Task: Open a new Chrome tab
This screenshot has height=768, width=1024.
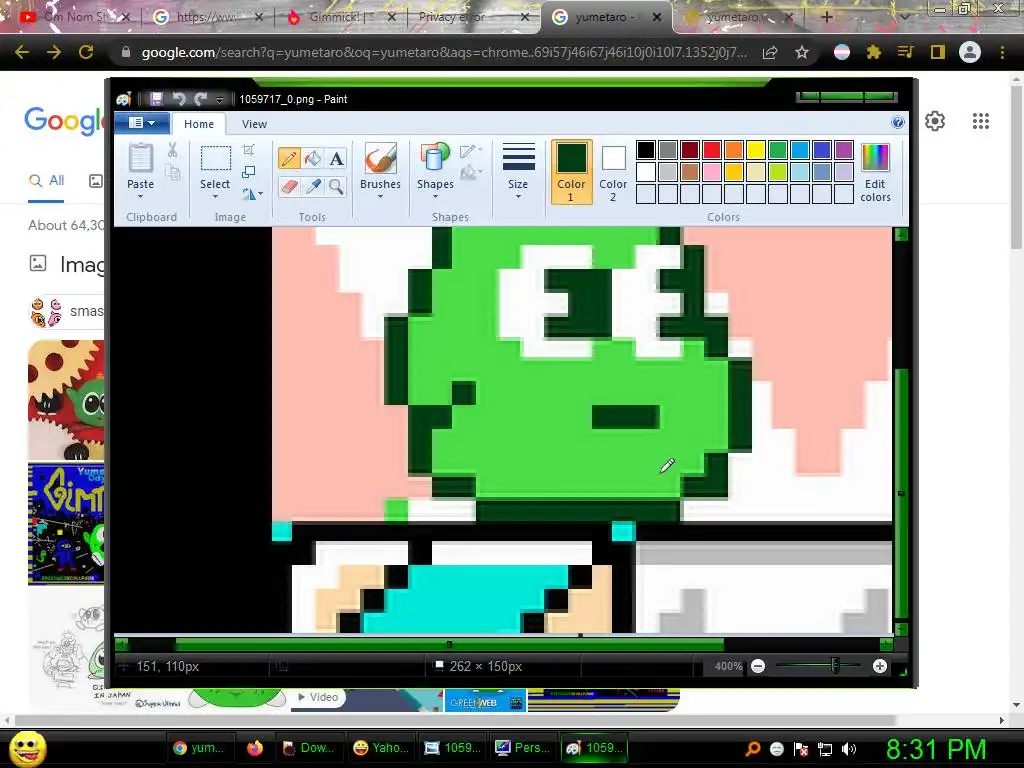Action: click(x=826, y=17)
